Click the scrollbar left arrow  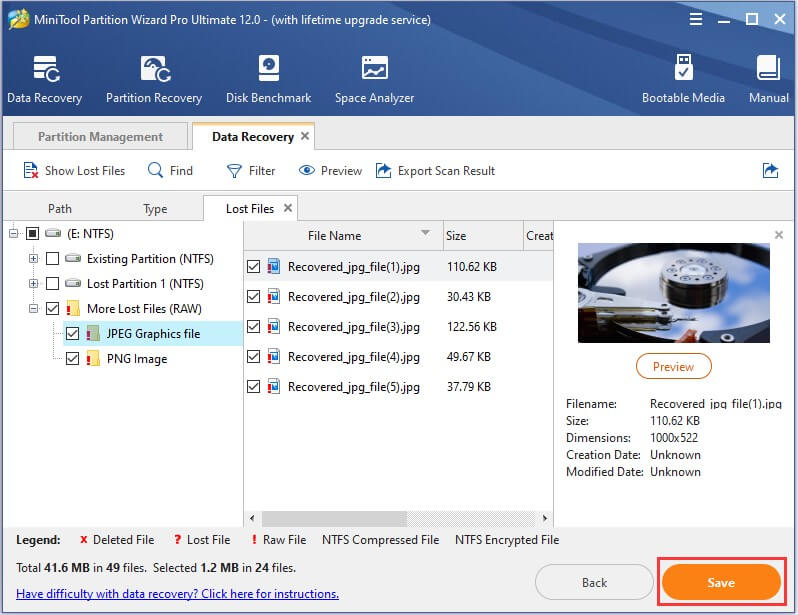[x=252, y=518]
